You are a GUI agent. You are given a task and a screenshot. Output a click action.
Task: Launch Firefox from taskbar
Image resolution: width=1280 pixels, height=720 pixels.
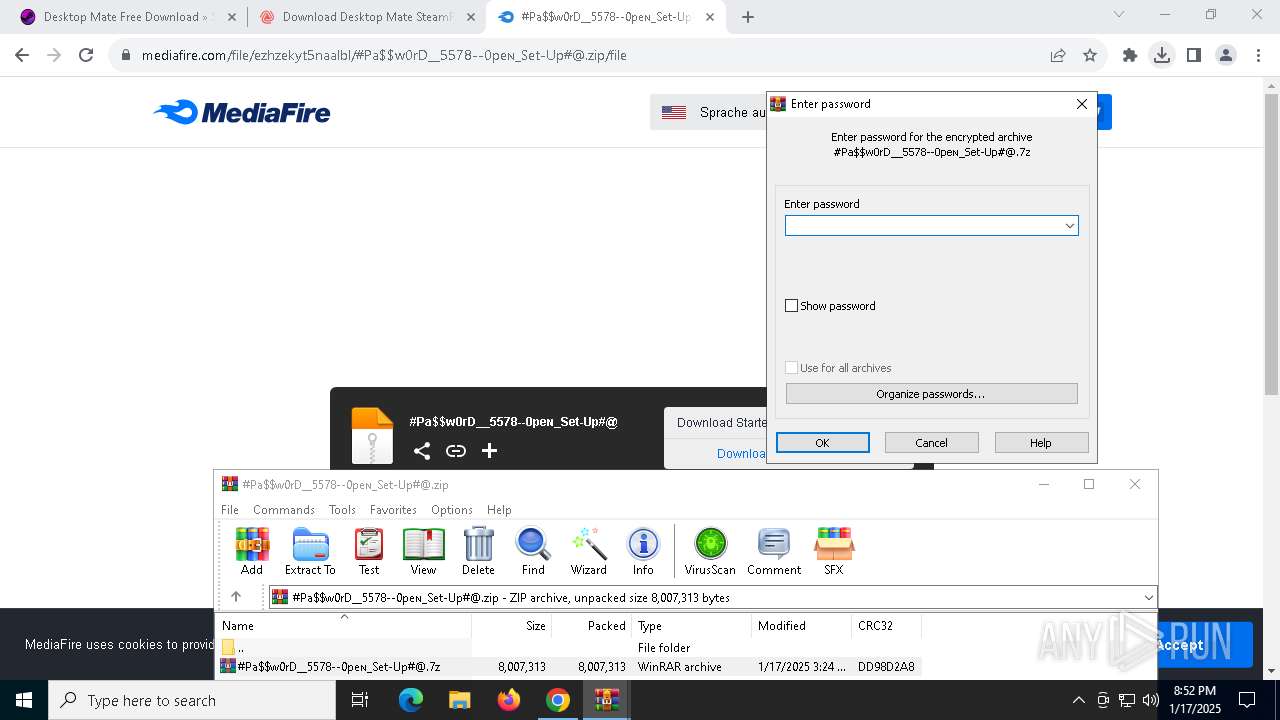tap(508, 700)
